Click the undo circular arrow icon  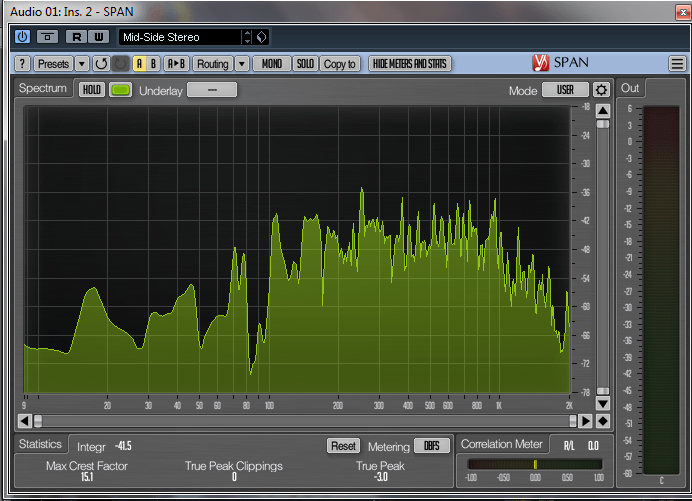[x=101, y=64]
